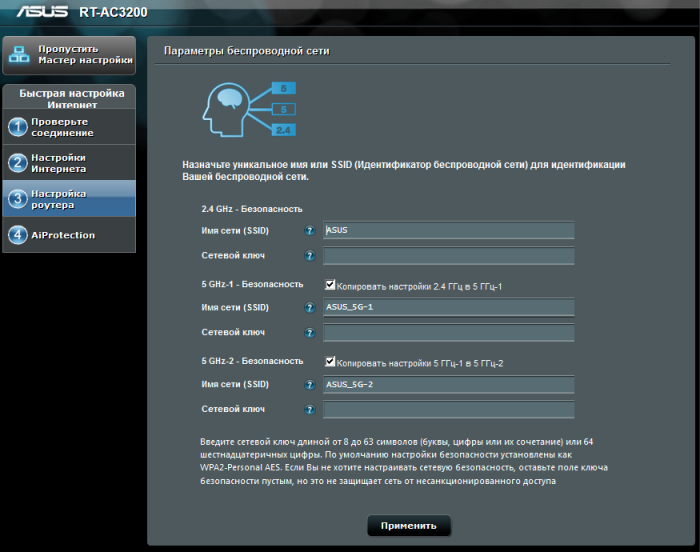Click 2.4 GHz SSID field containing ASUS
This screenshot has height=552, width=700.
point(449,230)
